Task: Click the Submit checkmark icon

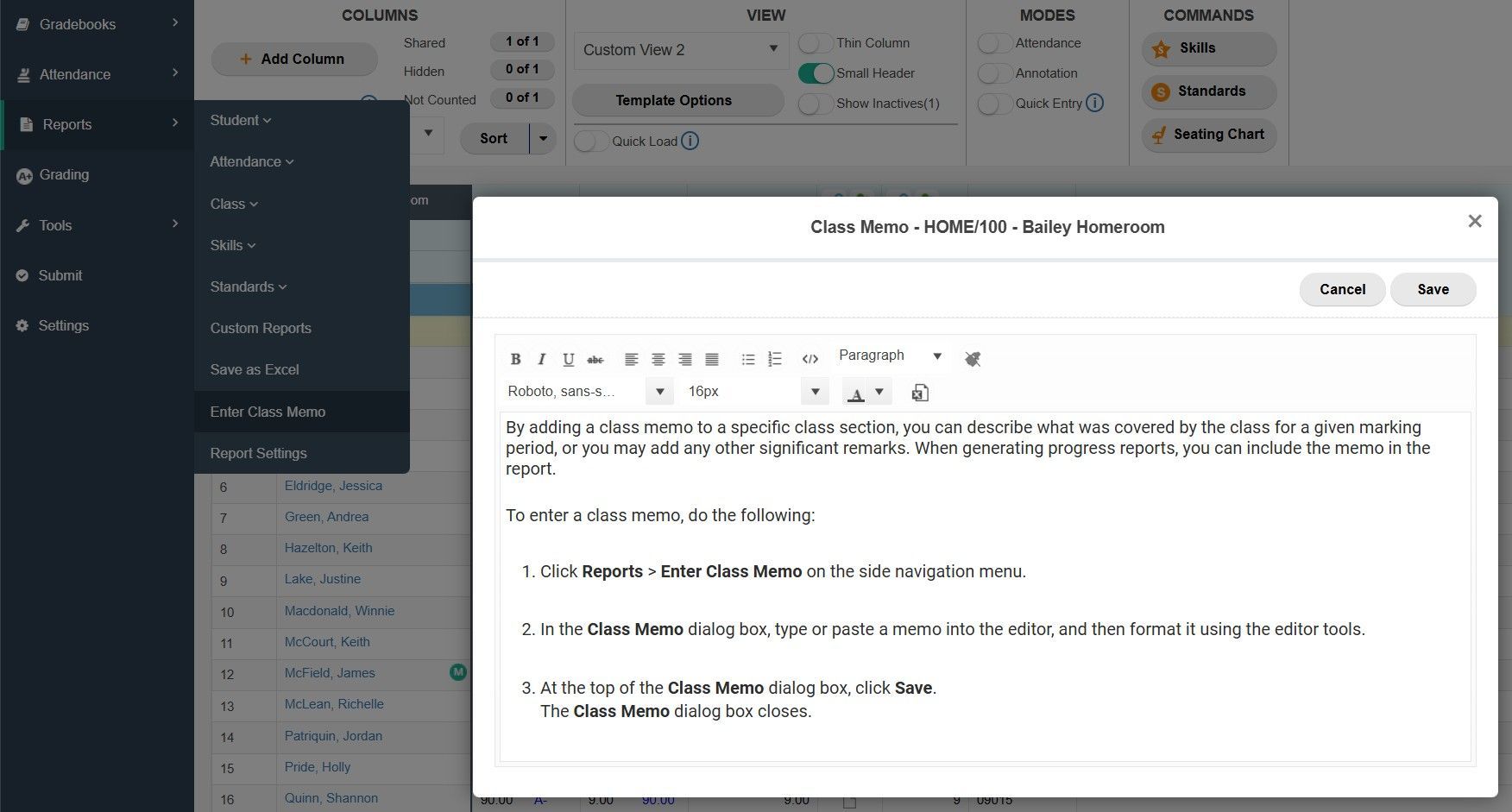Action: [x=22, y=275]
